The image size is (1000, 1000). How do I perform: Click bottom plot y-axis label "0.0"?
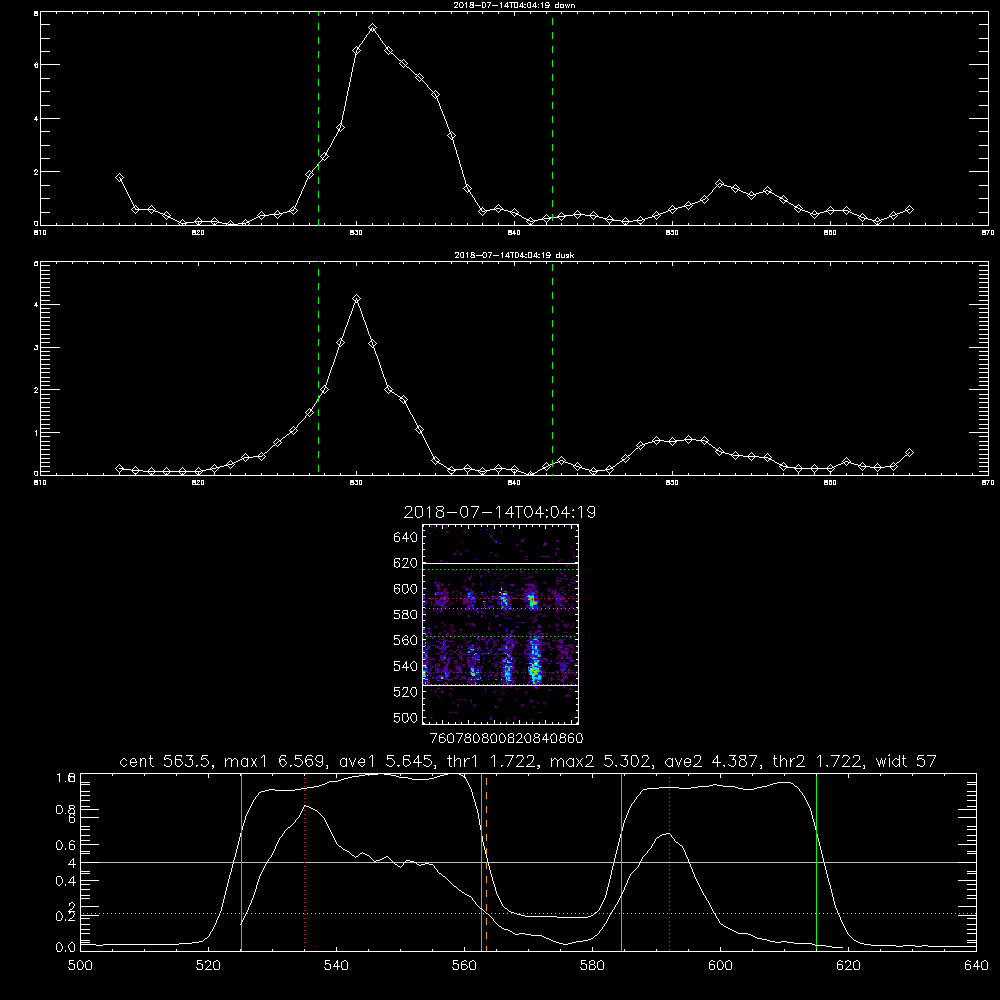65,948
